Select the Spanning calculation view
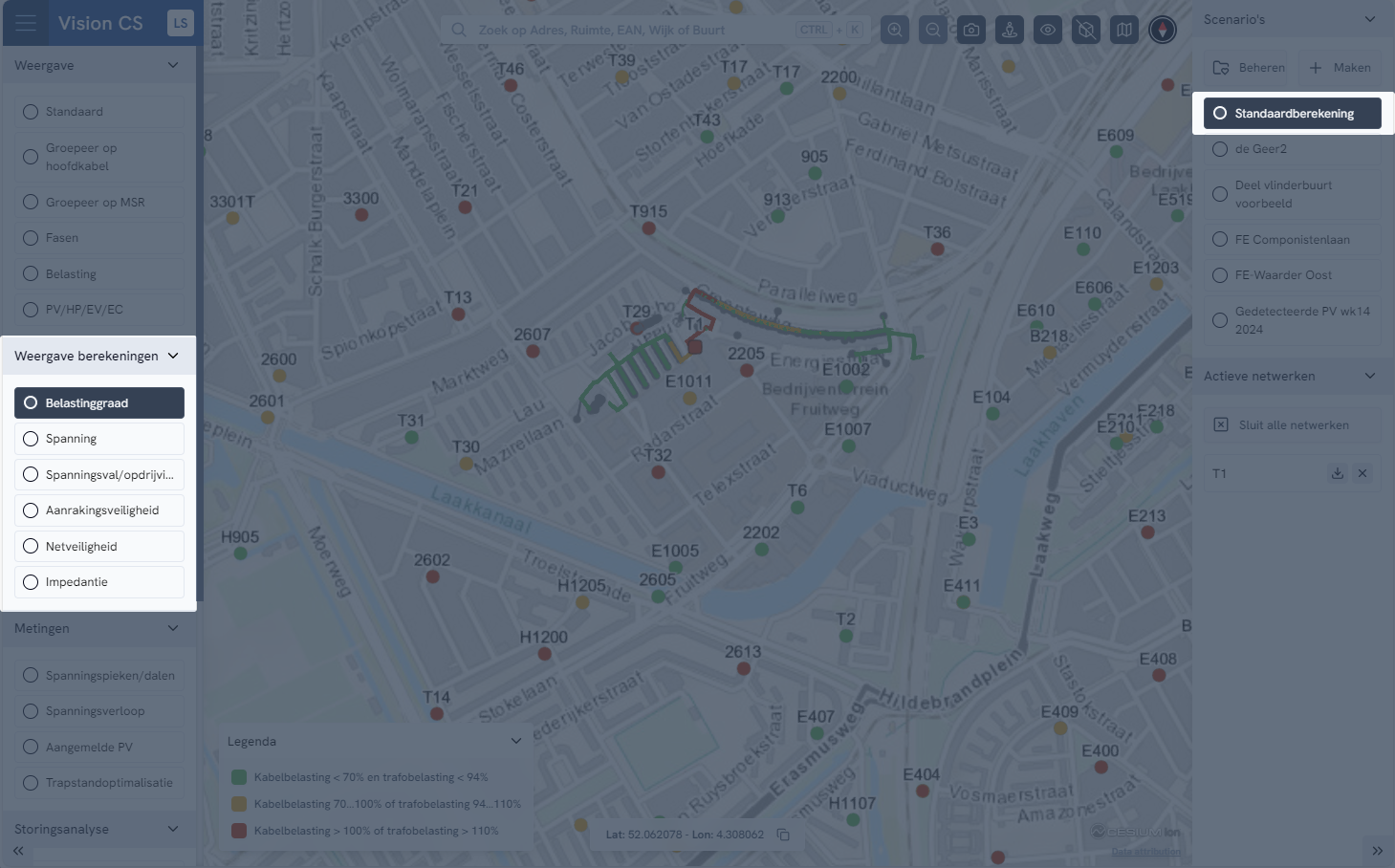The image size is (1395, 868). tap(99, 439)
